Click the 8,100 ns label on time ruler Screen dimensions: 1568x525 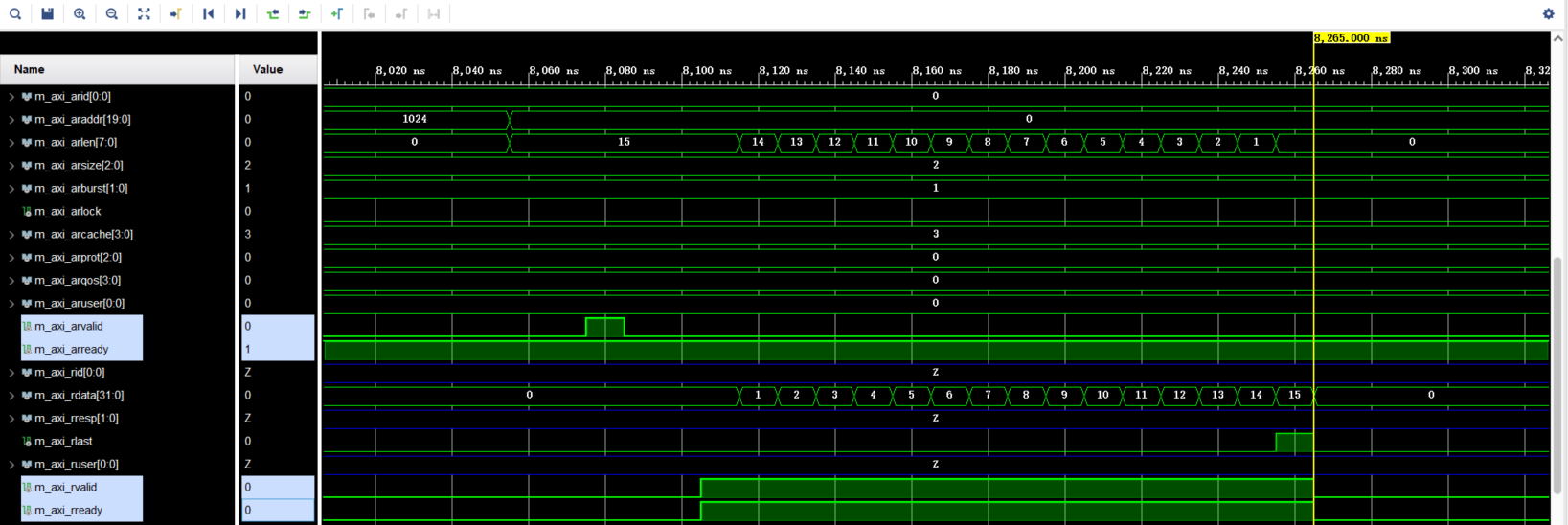click(706, 71)
